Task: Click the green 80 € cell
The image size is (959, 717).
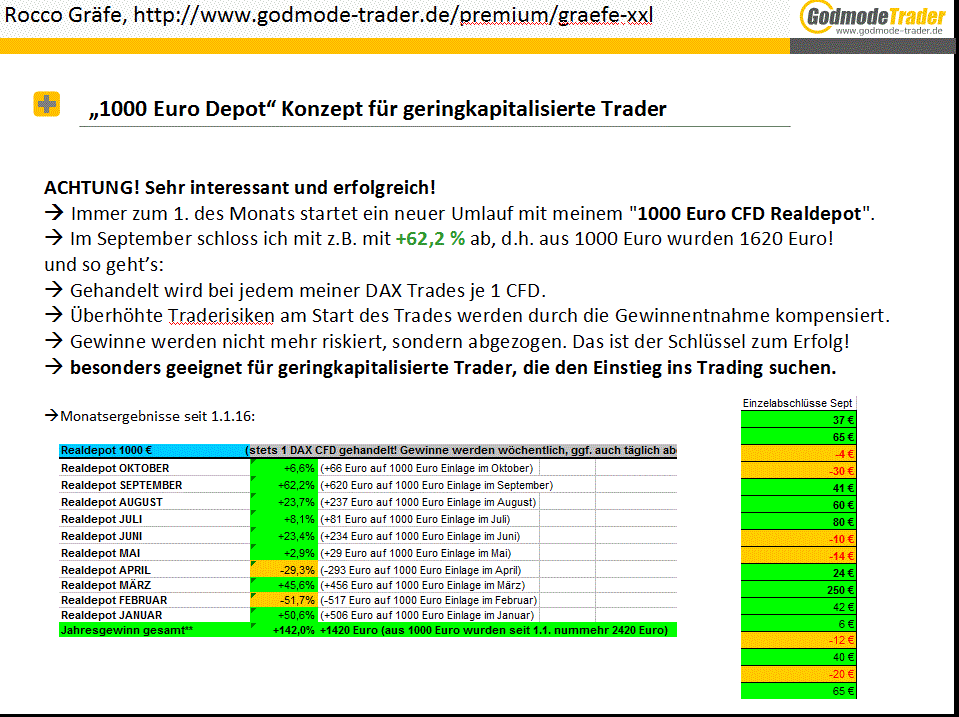Action: 798,522
